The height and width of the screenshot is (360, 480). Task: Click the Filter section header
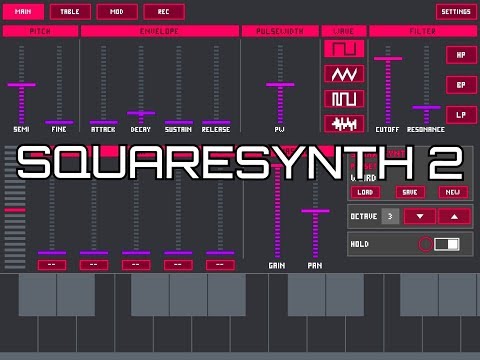coord(423,31)
